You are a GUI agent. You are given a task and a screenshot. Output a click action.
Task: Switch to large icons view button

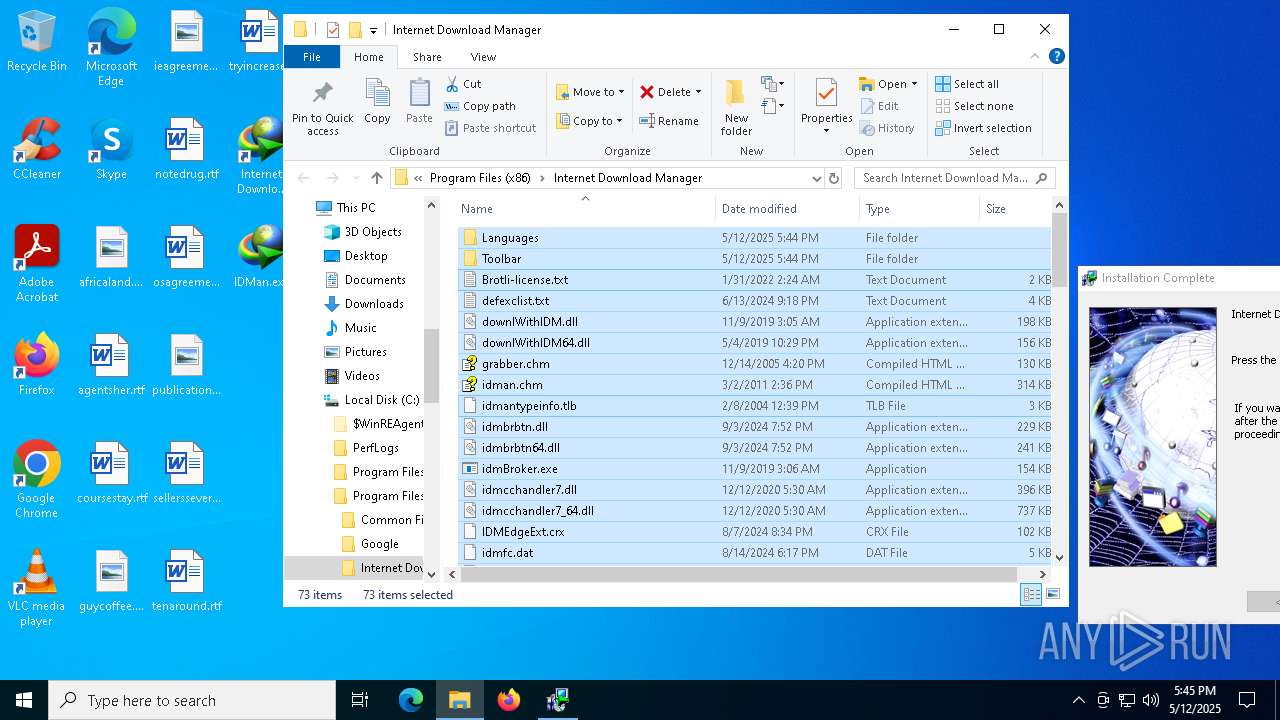pyautogui.click(x=1053, y=594)
